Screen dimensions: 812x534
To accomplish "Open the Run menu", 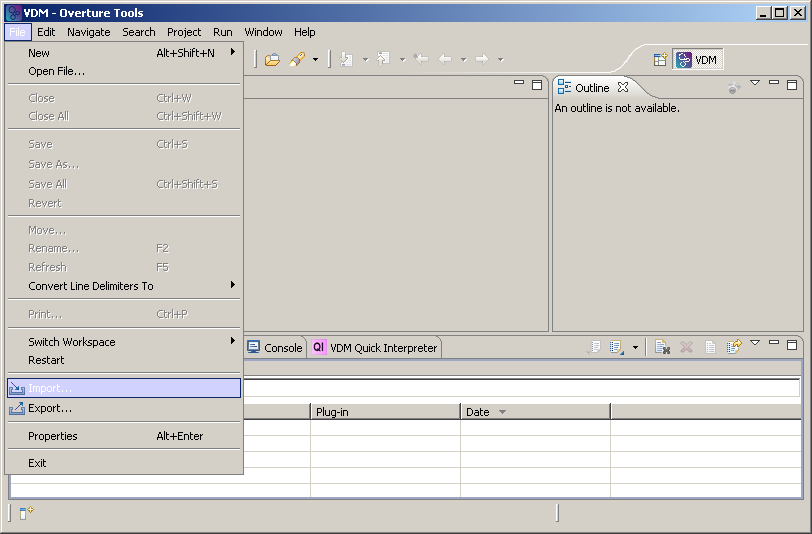I will click(x=223, y=32).
